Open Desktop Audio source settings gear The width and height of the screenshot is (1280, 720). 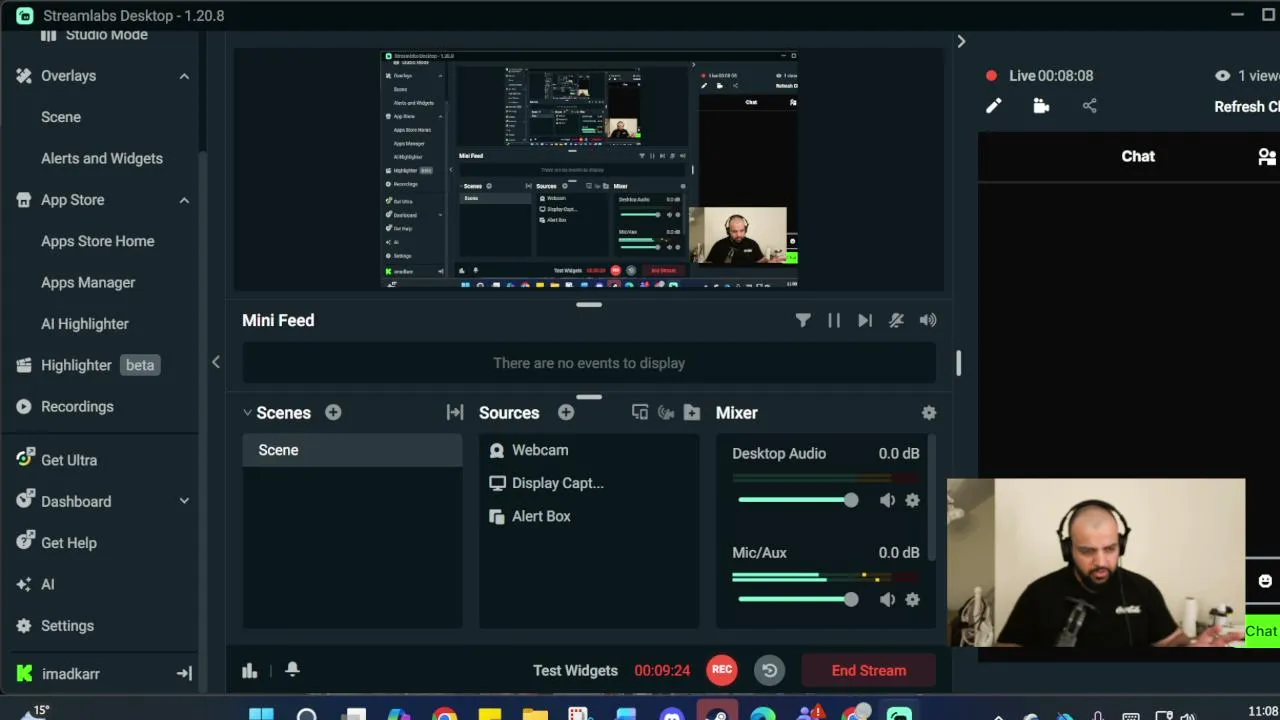tap(912, 500)
